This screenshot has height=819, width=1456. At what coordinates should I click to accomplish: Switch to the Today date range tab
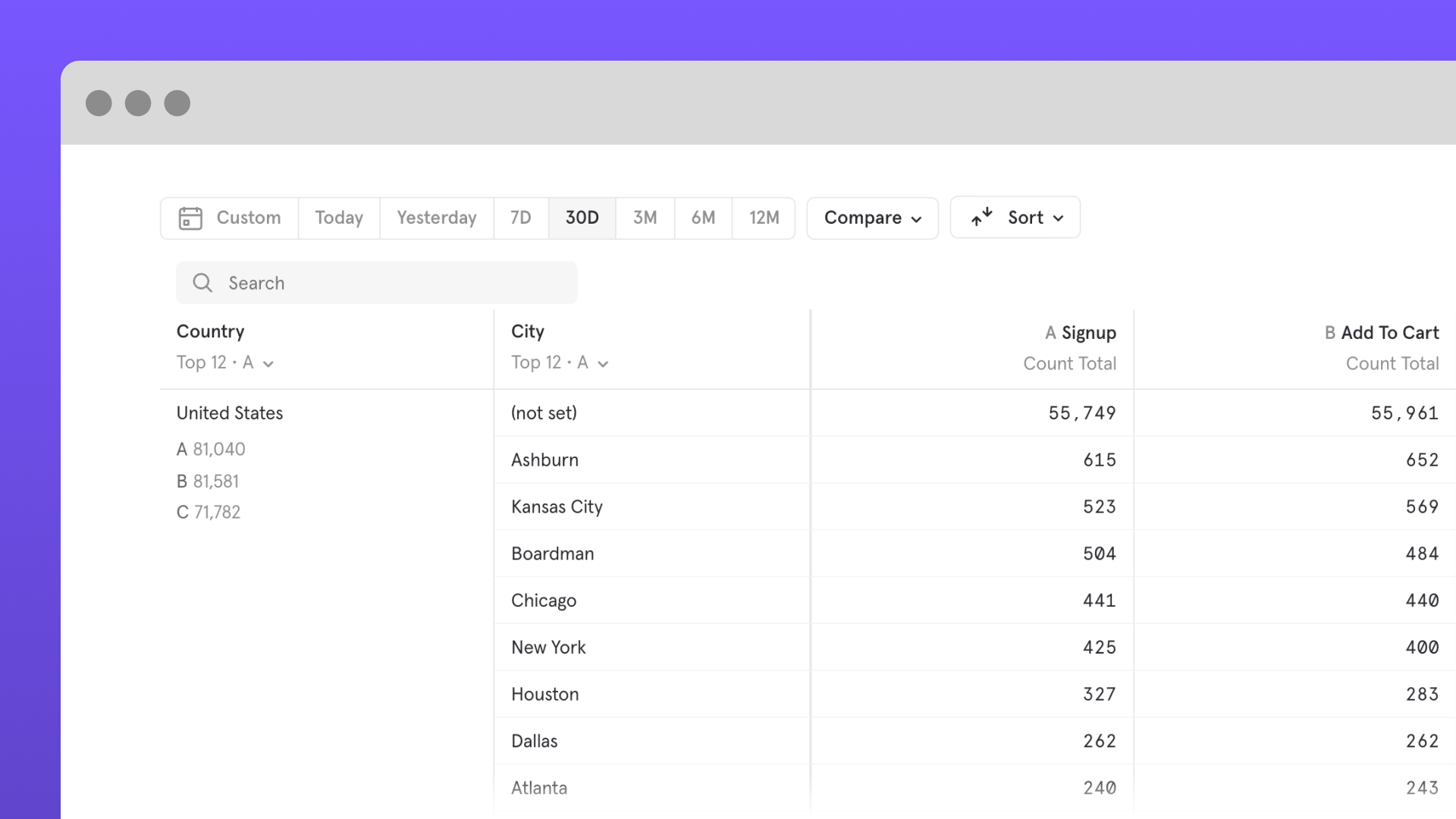click(x=338, y=218)
